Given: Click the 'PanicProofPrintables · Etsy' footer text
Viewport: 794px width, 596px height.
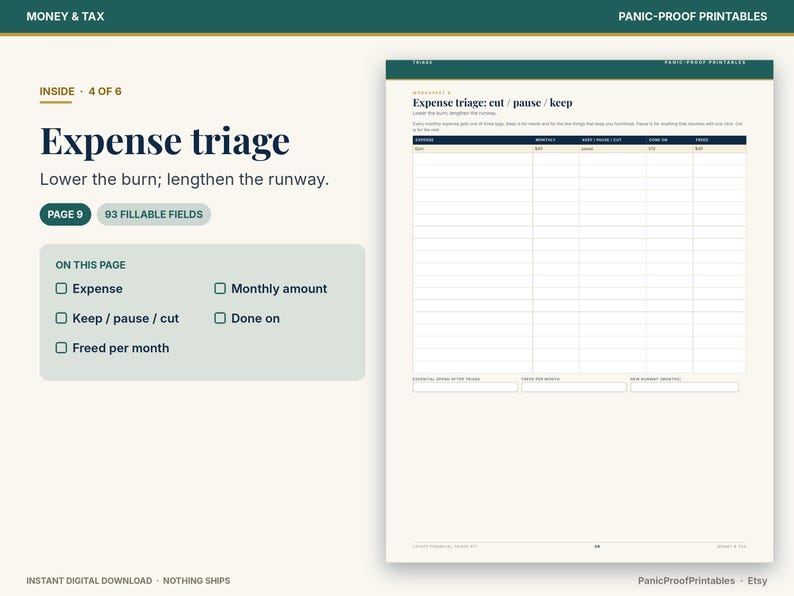Looking at the screenshot, I should click(702, 581).
